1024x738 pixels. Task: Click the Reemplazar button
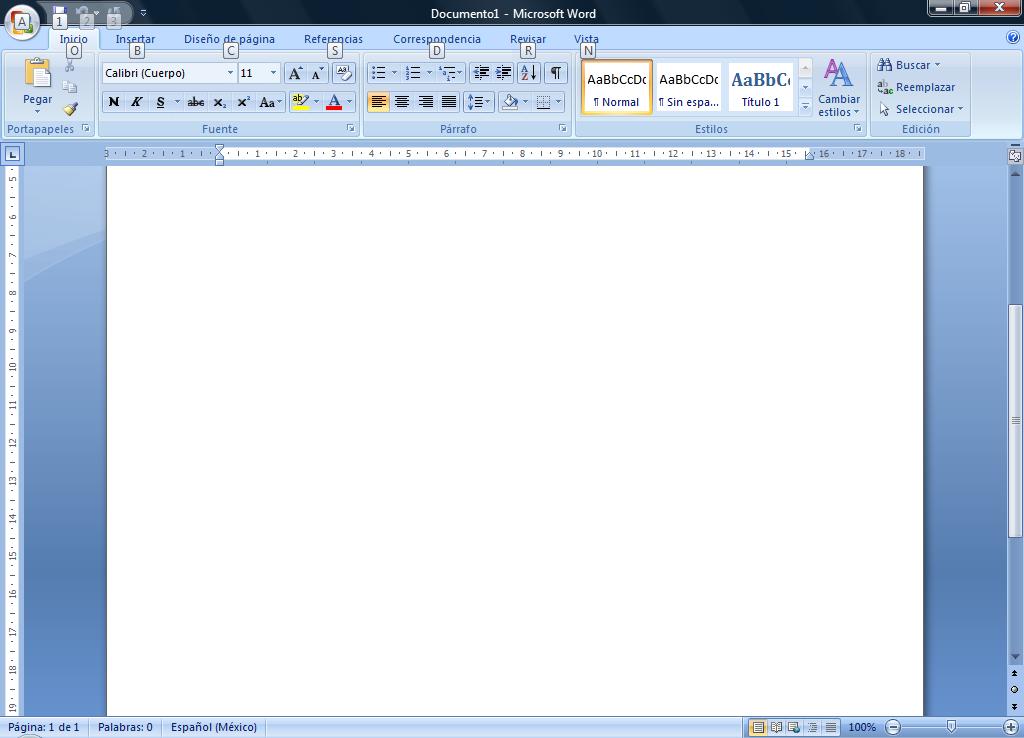pos(916,87)
